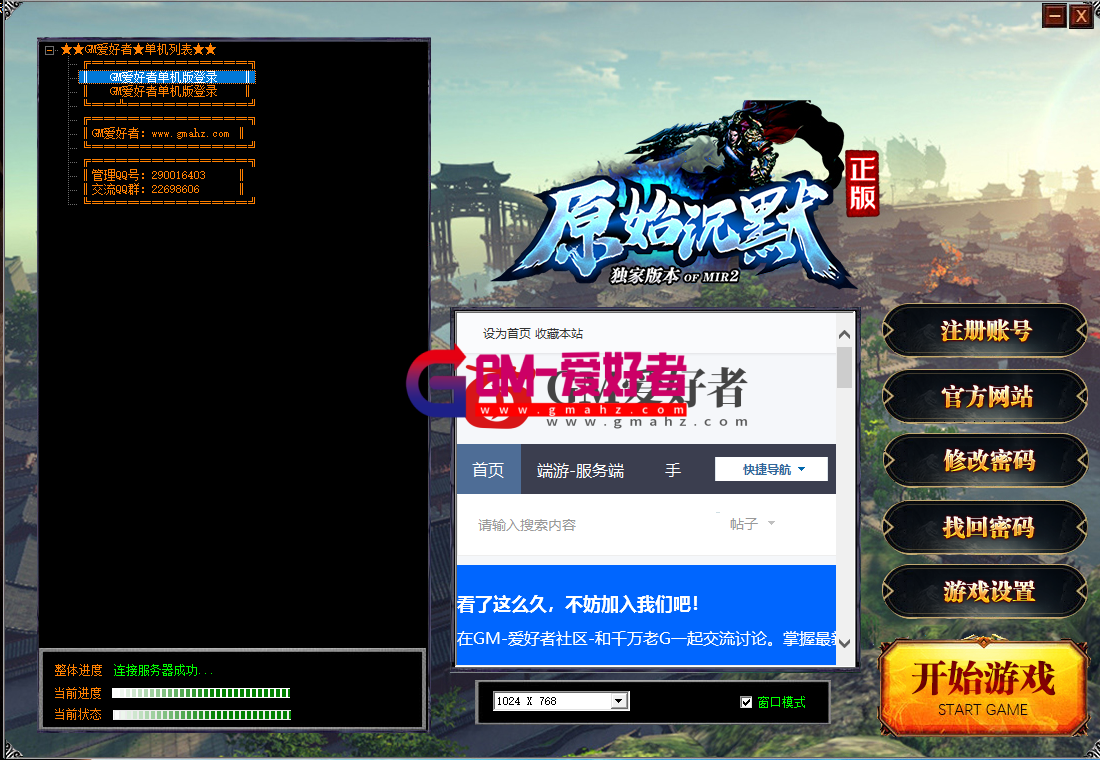This screenshot has width=1100, height=760.
Task: Click the 注册账号 register button
Action: point(985,331)
